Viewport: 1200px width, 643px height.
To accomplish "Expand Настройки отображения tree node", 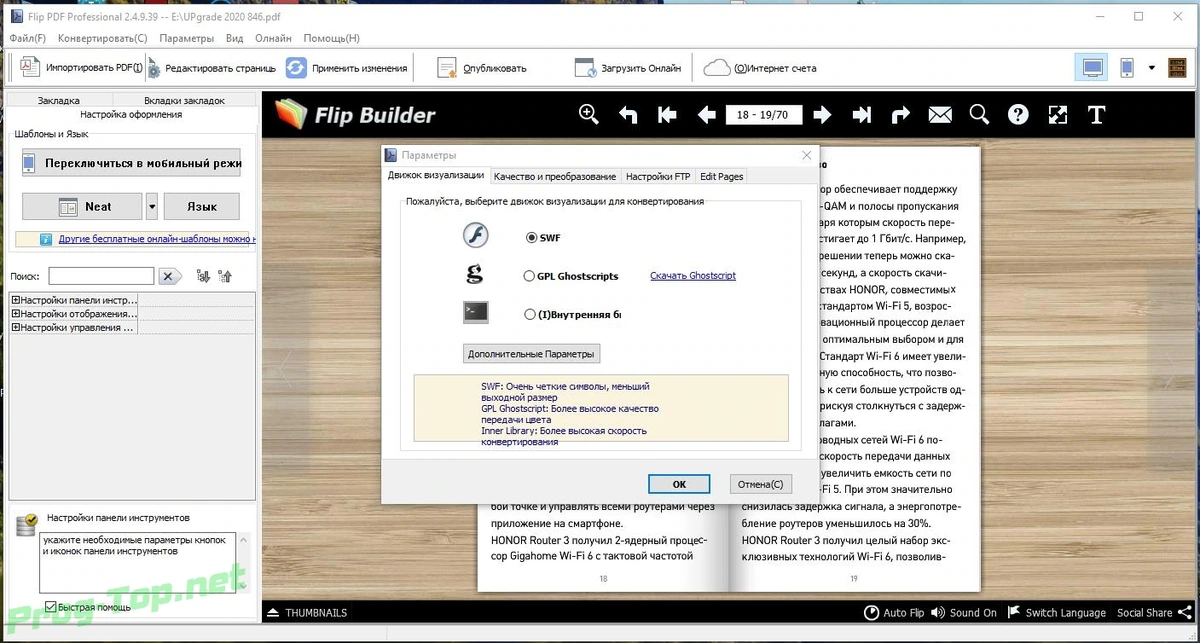I will [x=15, y=314].
